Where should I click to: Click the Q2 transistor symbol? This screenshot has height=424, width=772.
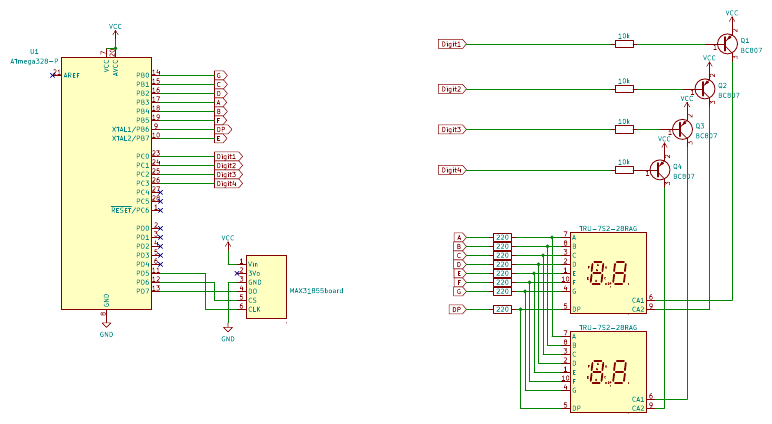tap(706, 87)
